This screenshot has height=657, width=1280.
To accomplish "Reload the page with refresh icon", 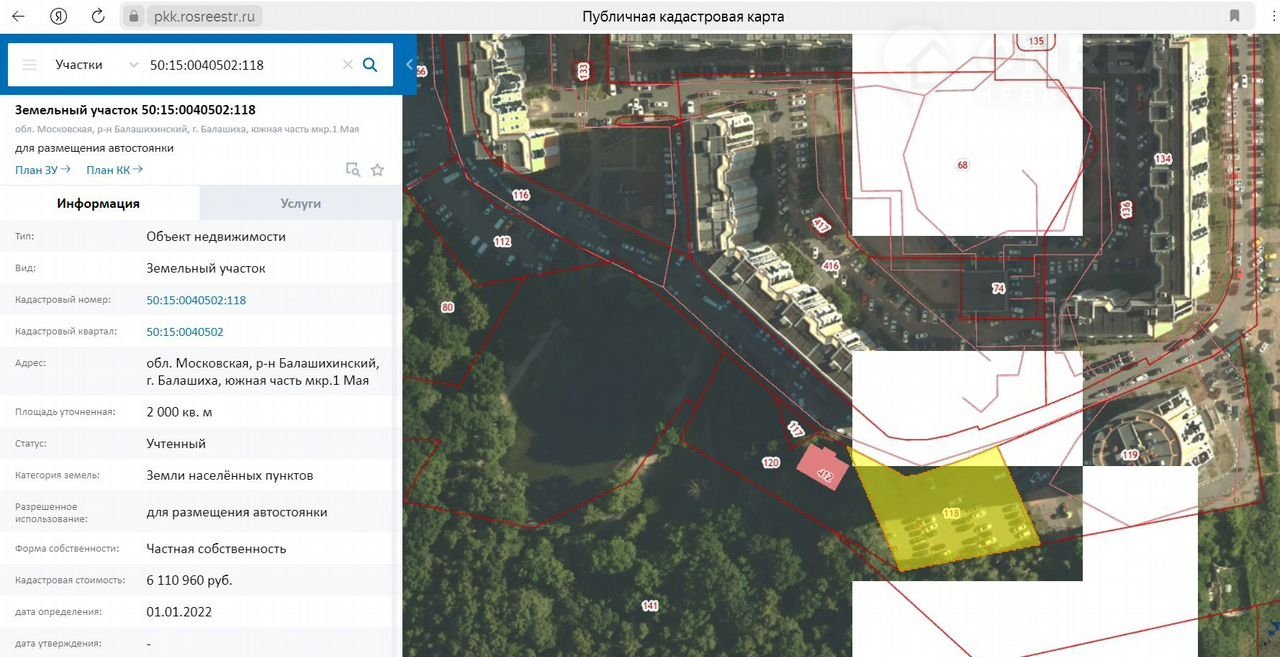I will (x=98, y=16).
